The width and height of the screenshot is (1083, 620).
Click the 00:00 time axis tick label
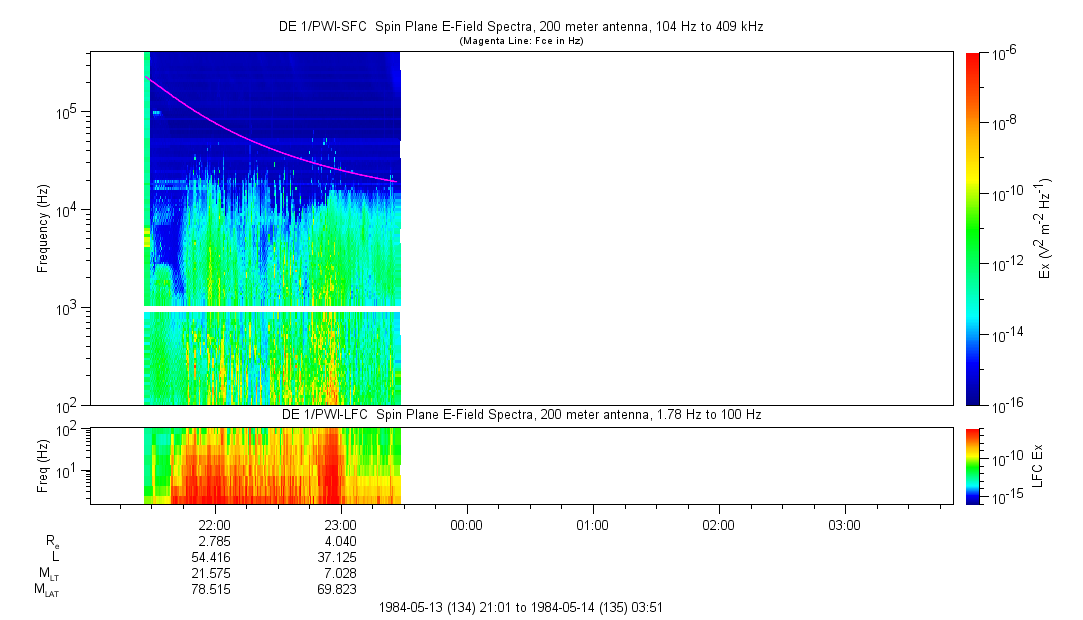(467, 524)
